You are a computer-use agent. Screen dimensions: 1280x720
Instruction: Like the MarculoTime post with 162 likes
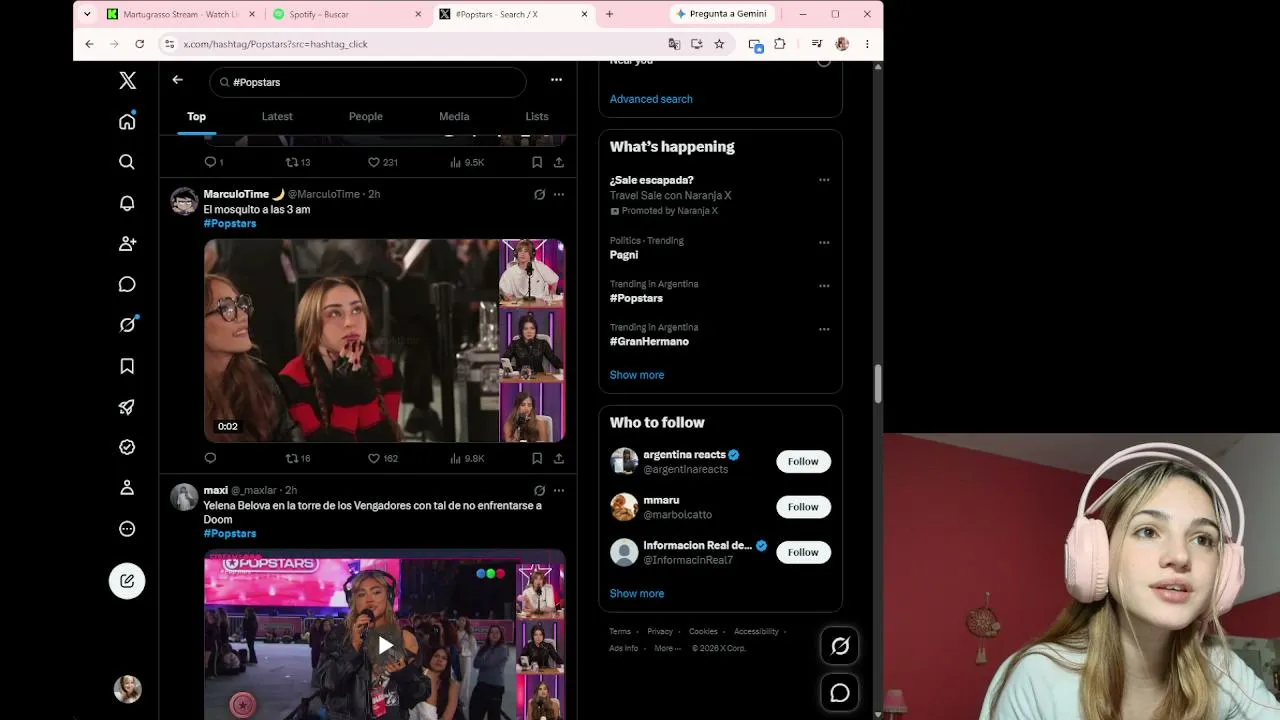point(383,458)
